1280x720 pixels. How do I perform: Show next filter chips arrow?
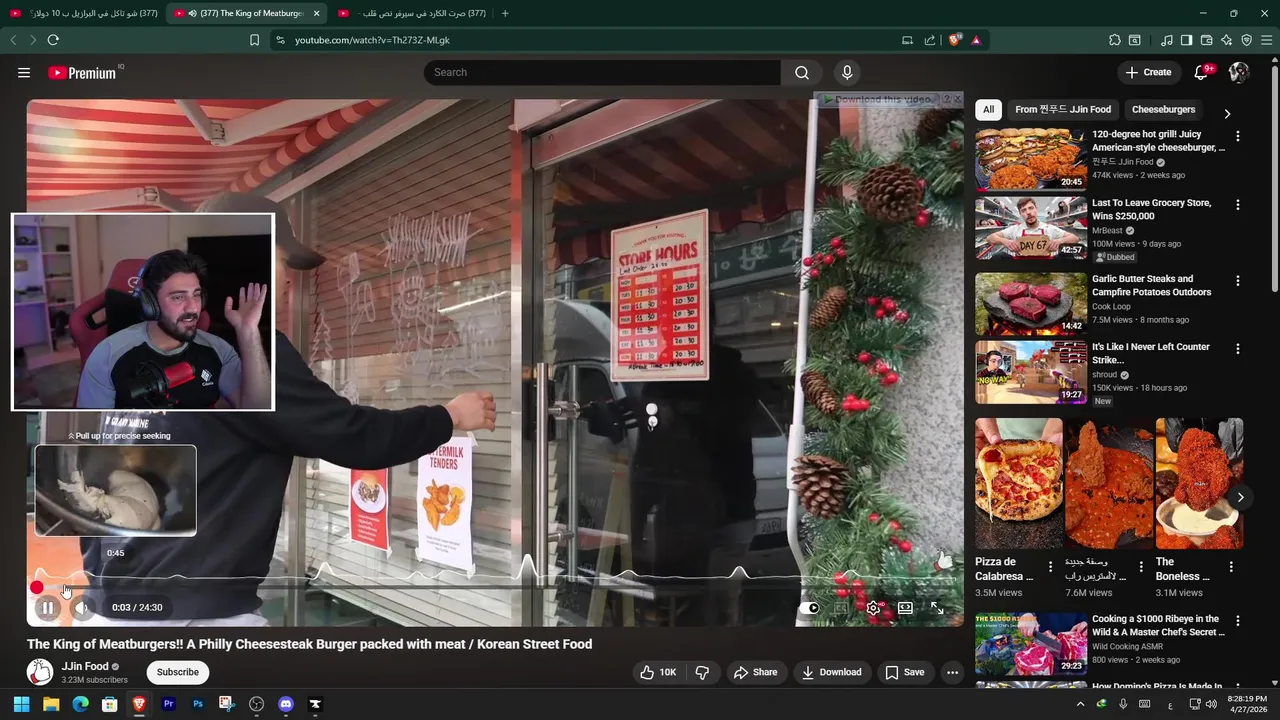[x=1227, y=113]
